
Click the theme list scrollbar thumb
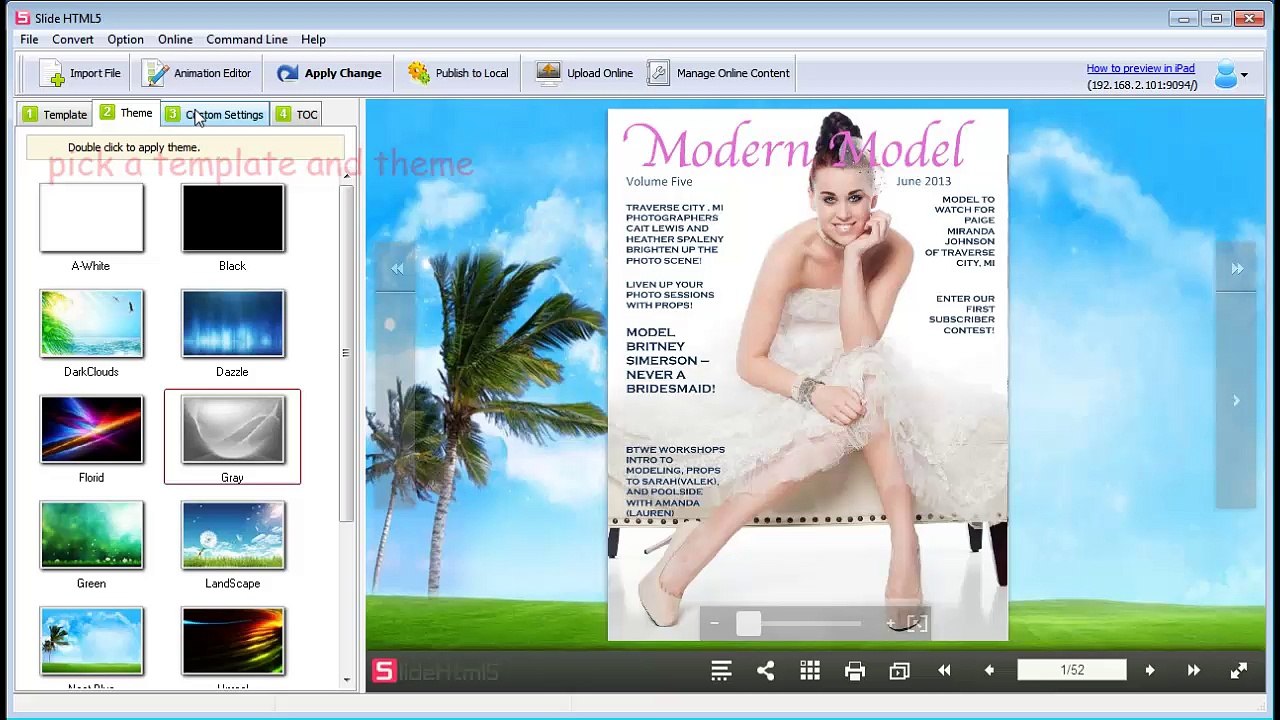347,353
